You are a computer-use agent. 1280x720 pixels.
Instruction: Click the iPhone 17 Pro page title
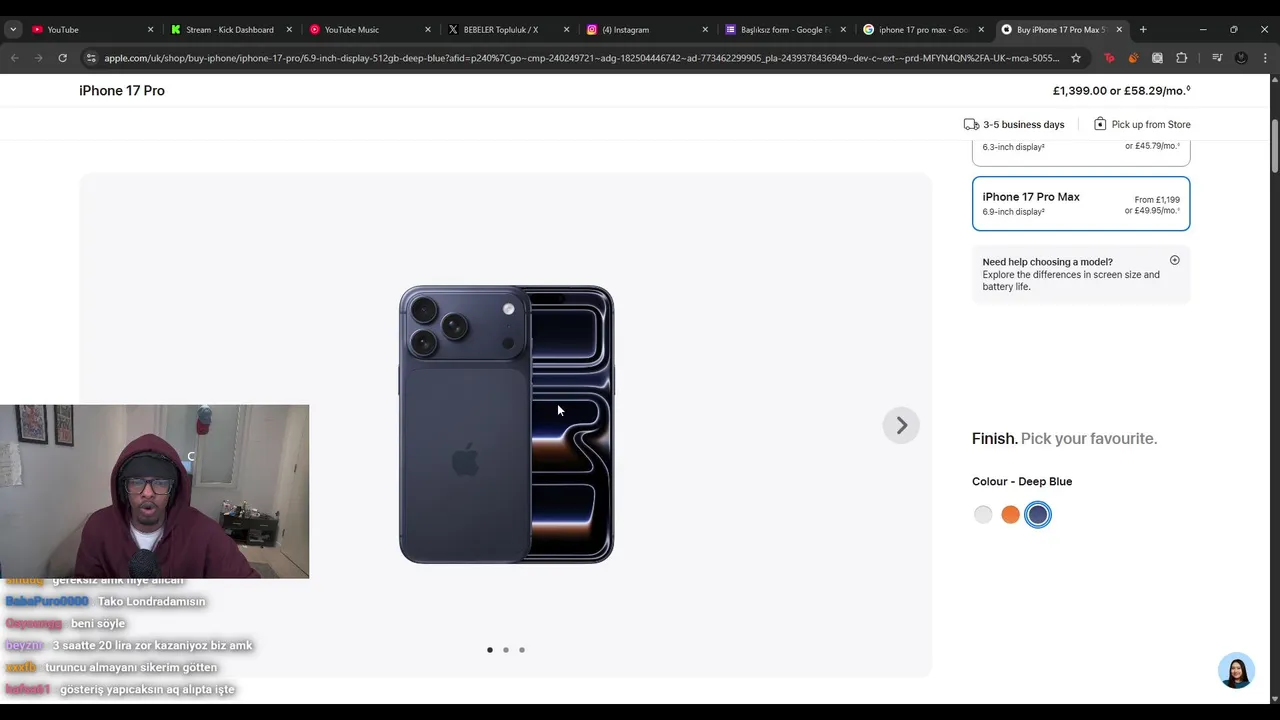pos(122,91)
